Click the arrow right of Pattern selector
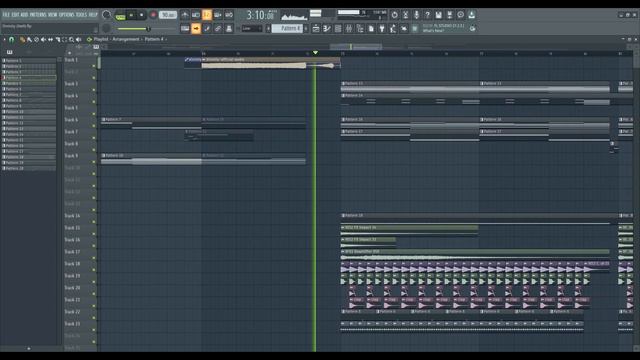 pyautogui.click(x=306, y=29)
